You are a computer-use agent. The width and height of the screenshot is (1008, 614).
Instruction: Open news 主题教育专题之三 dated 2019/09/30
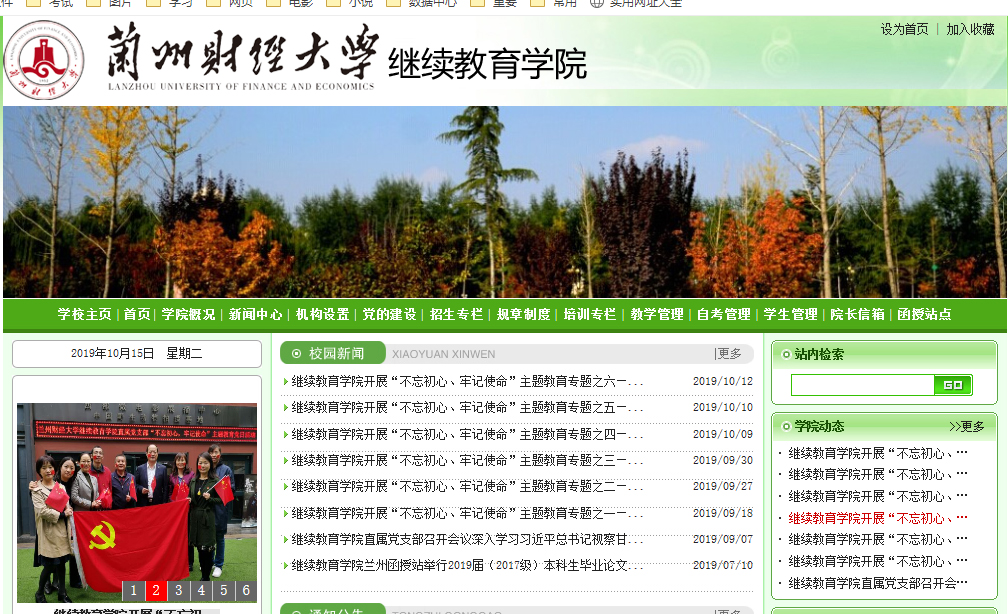pyautogui.click(x=467, y=460)
